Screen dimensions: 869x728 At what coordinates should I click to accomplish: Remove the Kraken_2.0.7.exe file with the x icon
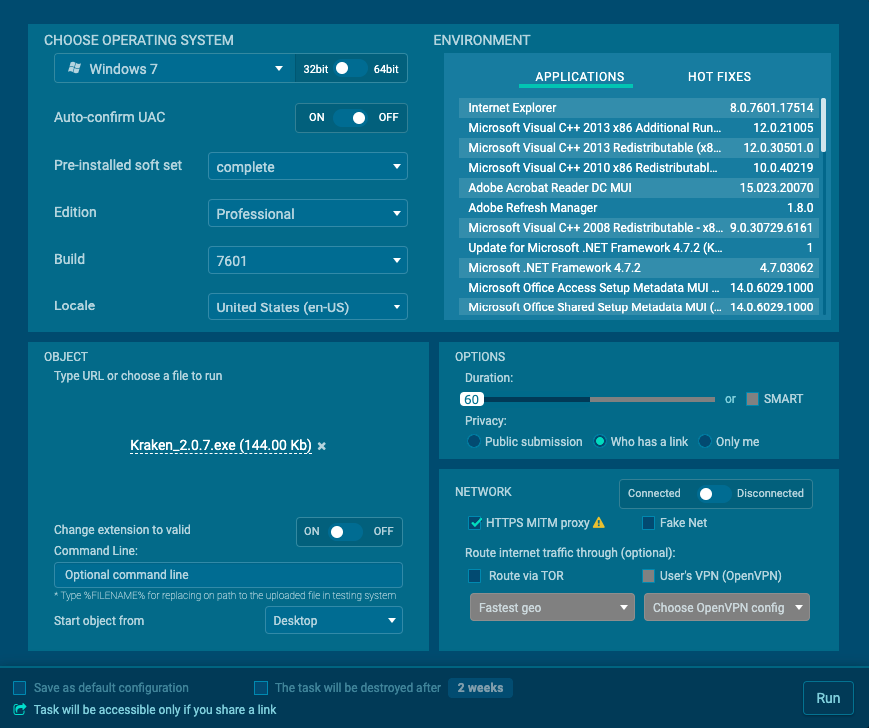tap(322, 446)
